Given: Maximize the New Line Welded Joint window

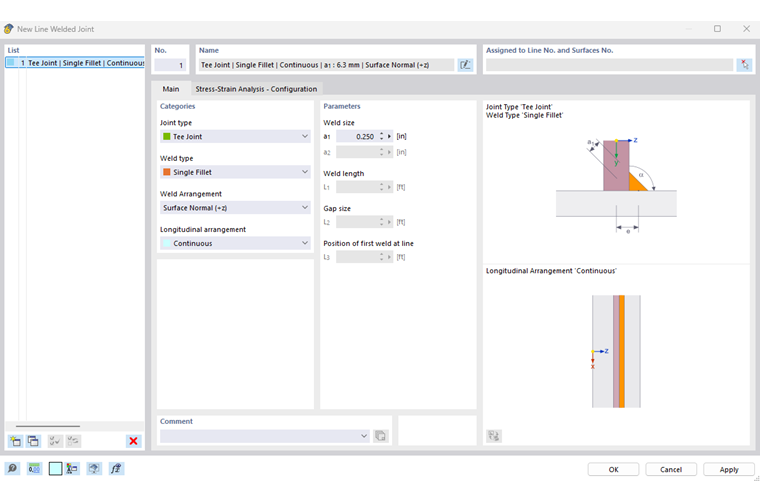Looking at the screenshot, I should point(717,29).
